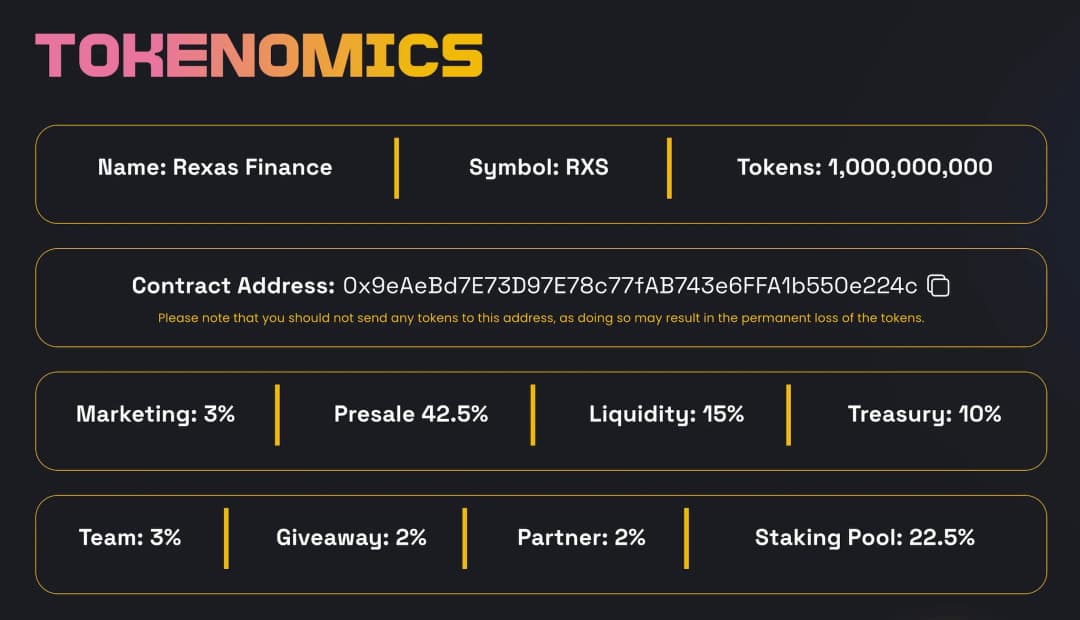Image resolution: width=1080 pixels, height=620 pixels.
Task: Click the divider between Marketing and Presale
Action: pyautogui.click(x=277, y=414)
